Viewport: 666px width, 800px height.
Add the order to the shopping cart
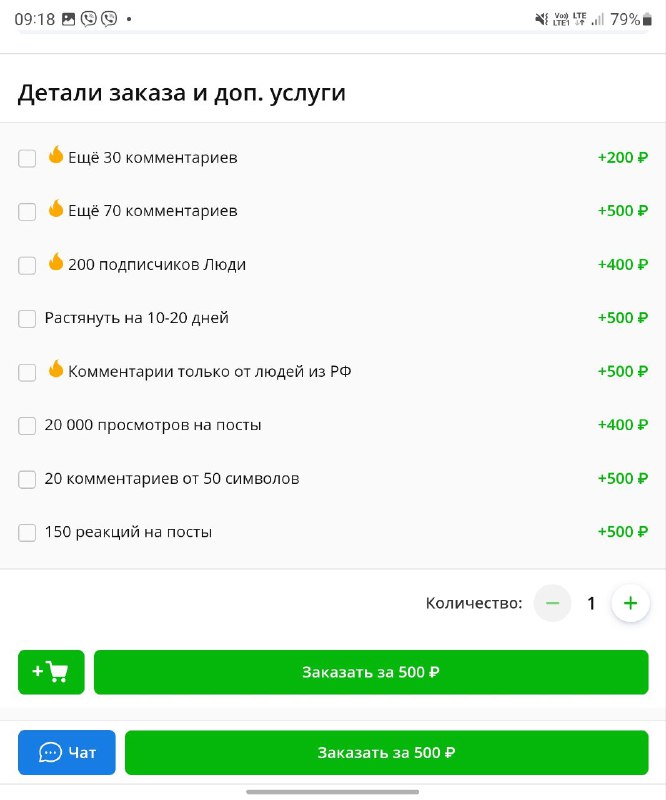(51, 672)
